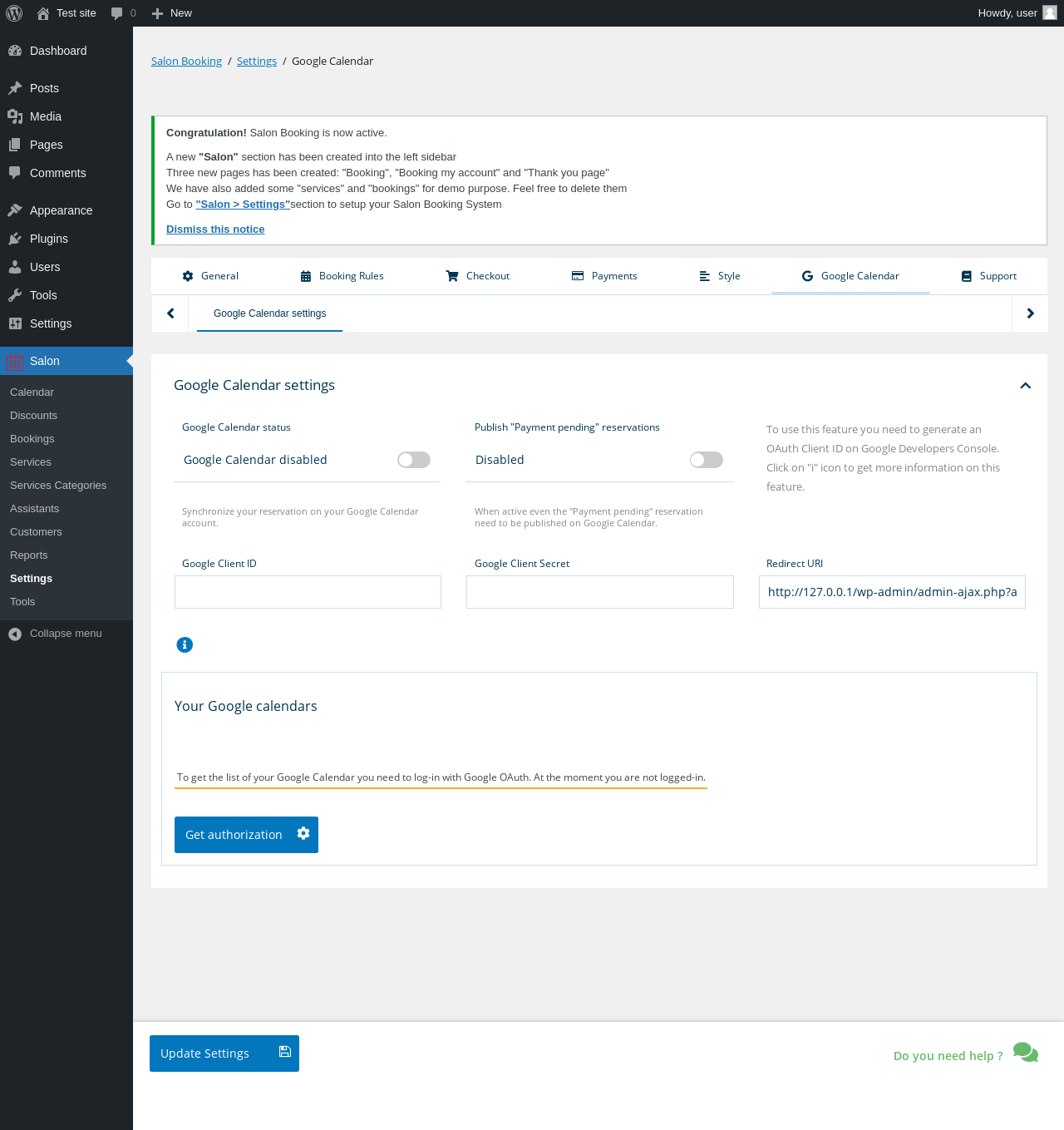Open the Style tab

click(x=720, y=276)
